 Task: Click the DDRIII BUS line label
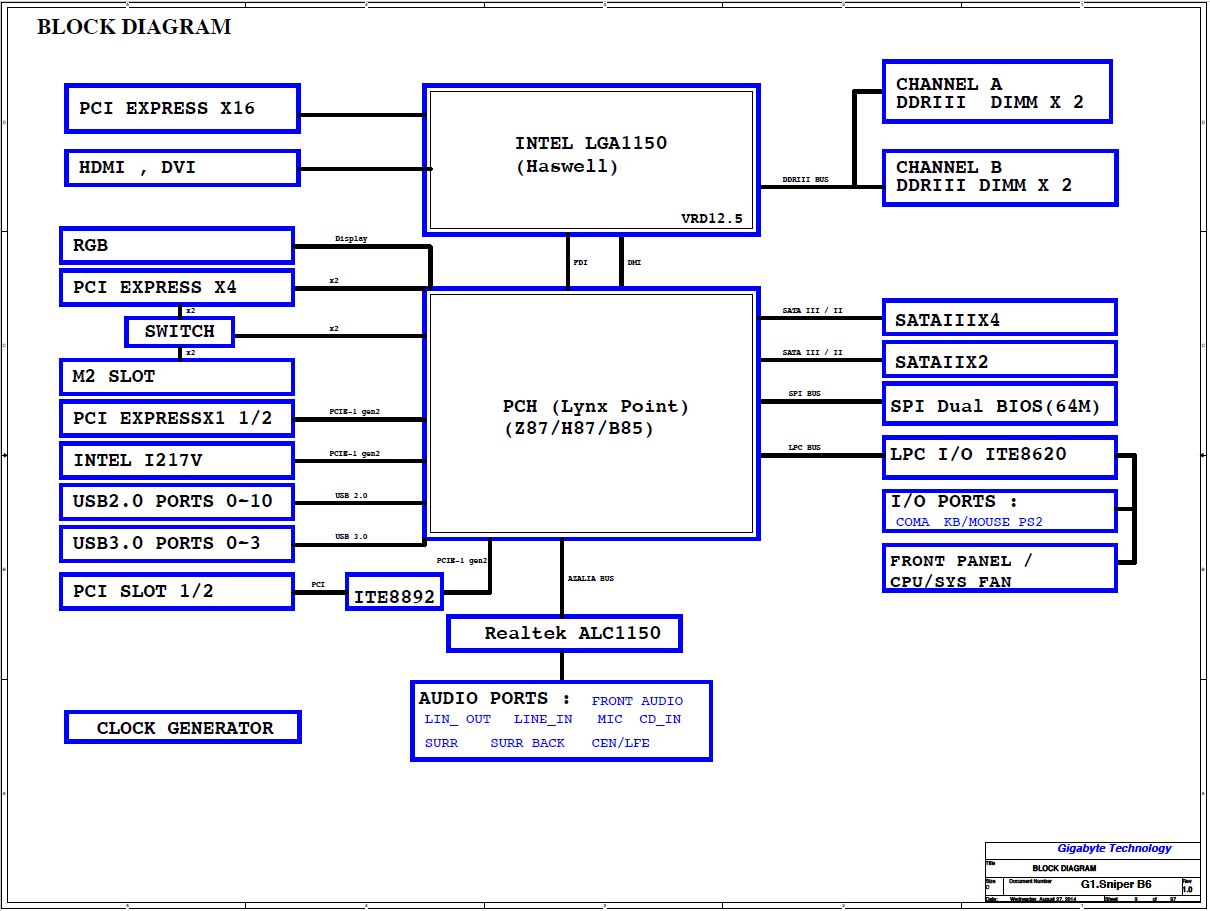(x=806, y=180)
